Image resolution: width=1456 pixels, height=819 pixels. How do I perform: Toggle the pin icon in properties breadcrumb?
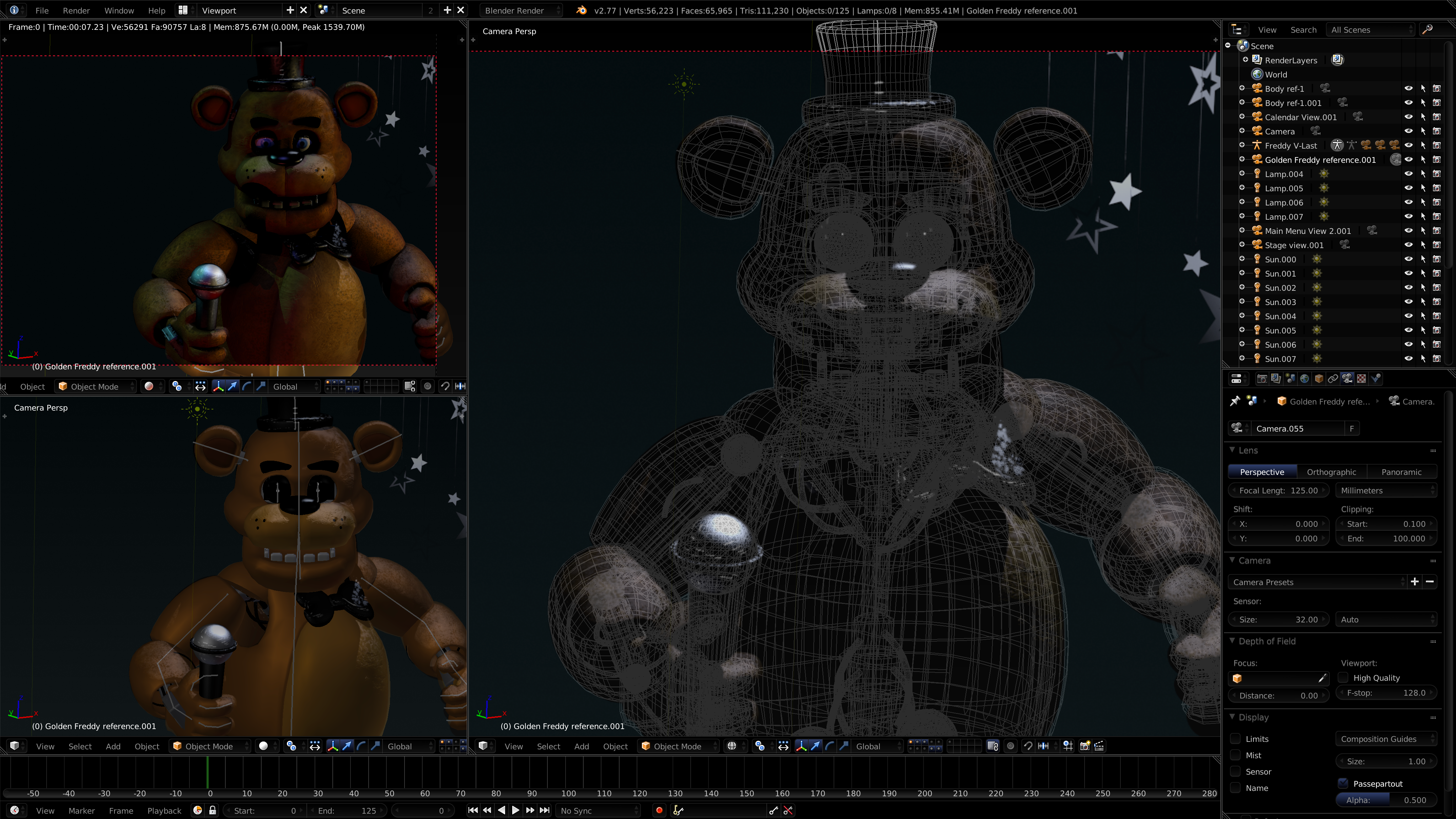(1235, 401)
